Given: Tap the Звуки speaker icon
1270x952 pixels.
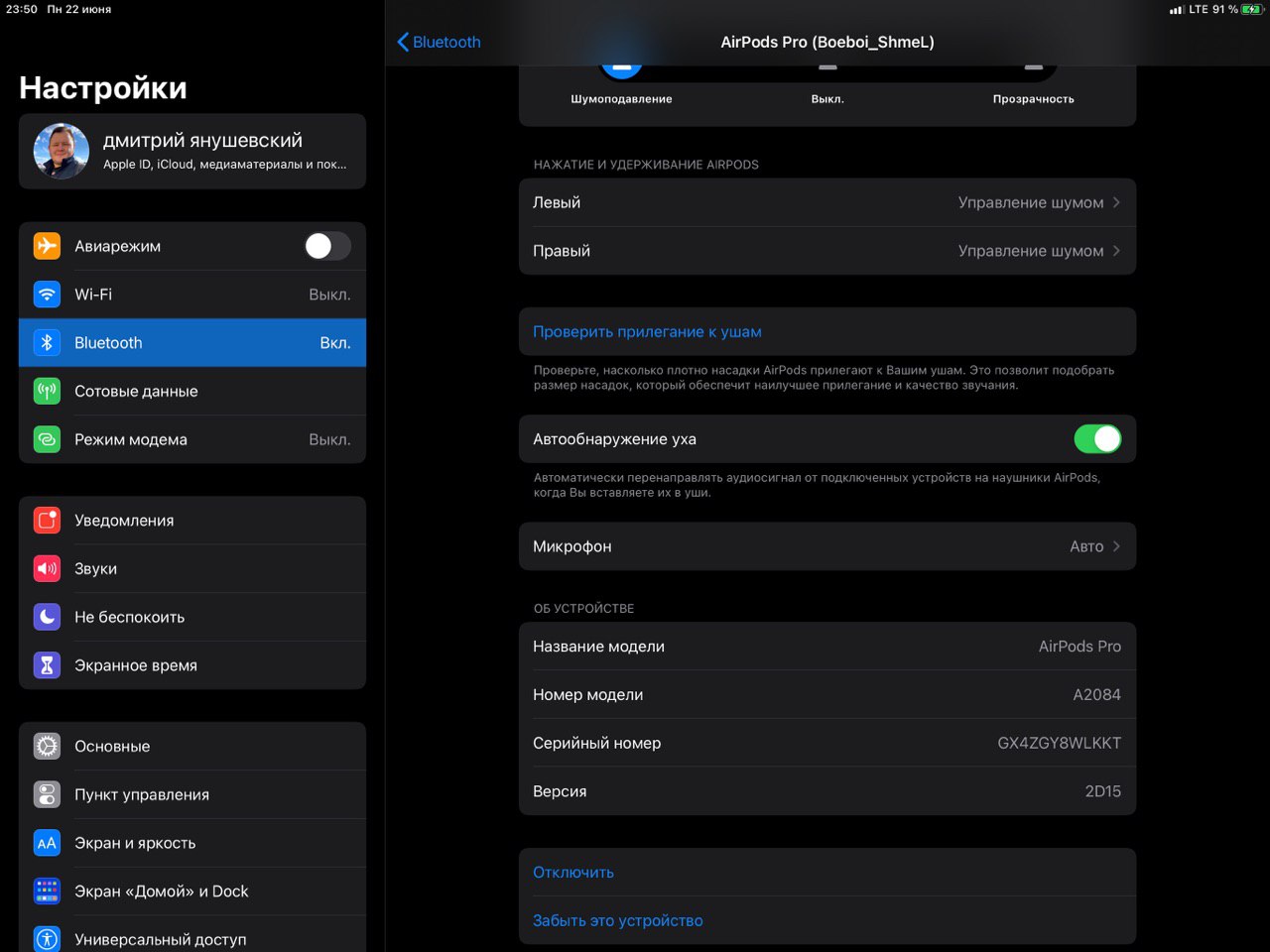Looking at the screenshot, I should coord(47,568).
